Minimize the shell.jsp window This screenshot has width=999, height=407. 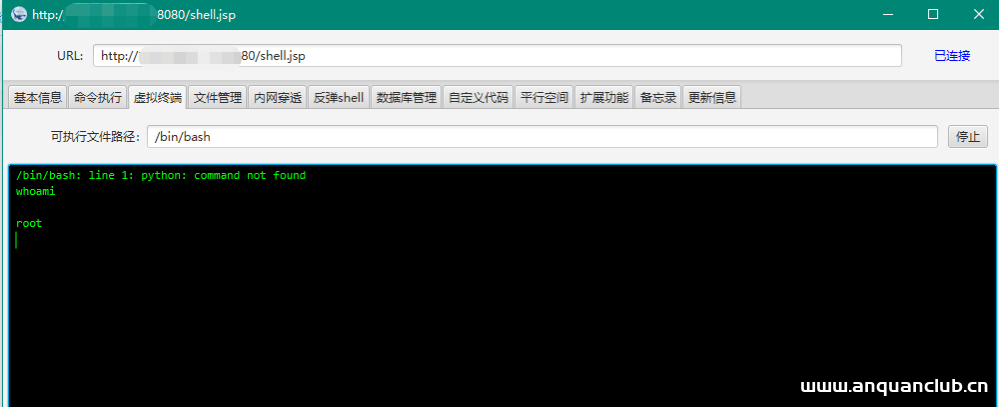886,15
